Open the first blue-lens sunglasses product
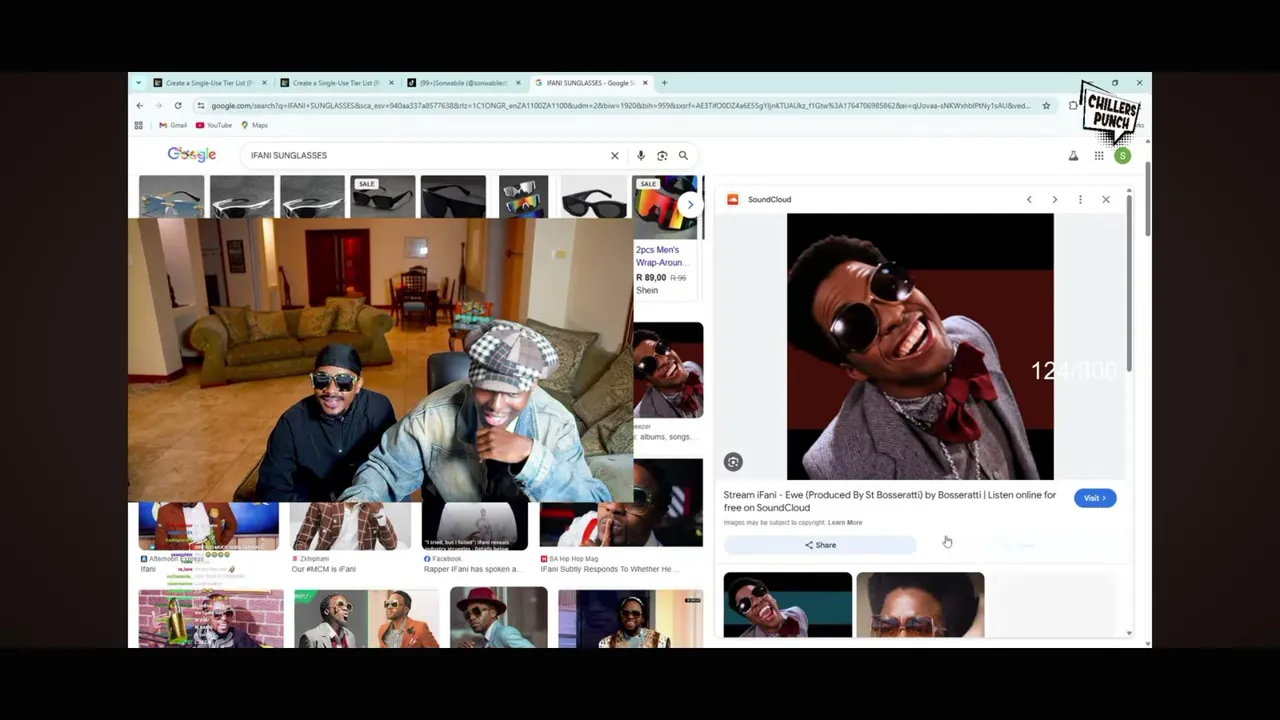 [171, 197]
